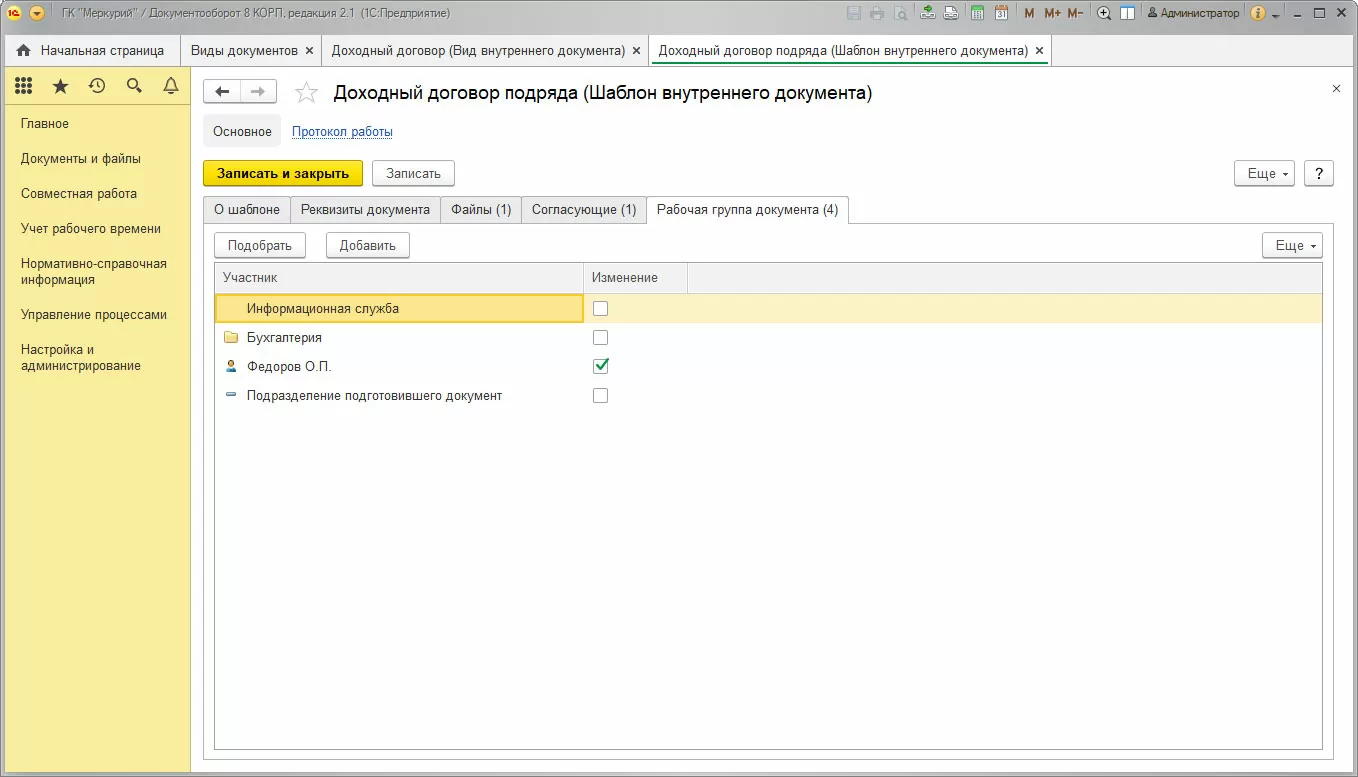This screenshot has height=777, width=1358.
Task: Click the Print preview icon
Action: coord(901,13)
